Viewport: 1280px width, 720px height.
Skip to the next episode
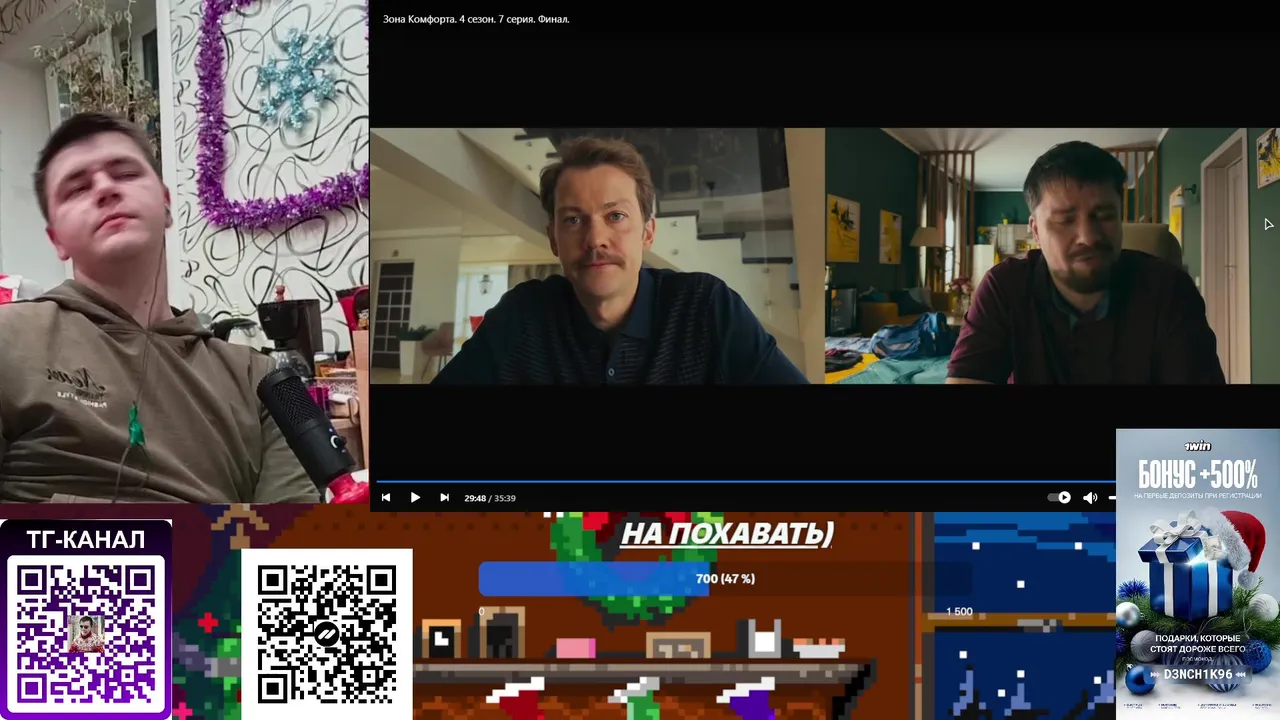point(444,497)
